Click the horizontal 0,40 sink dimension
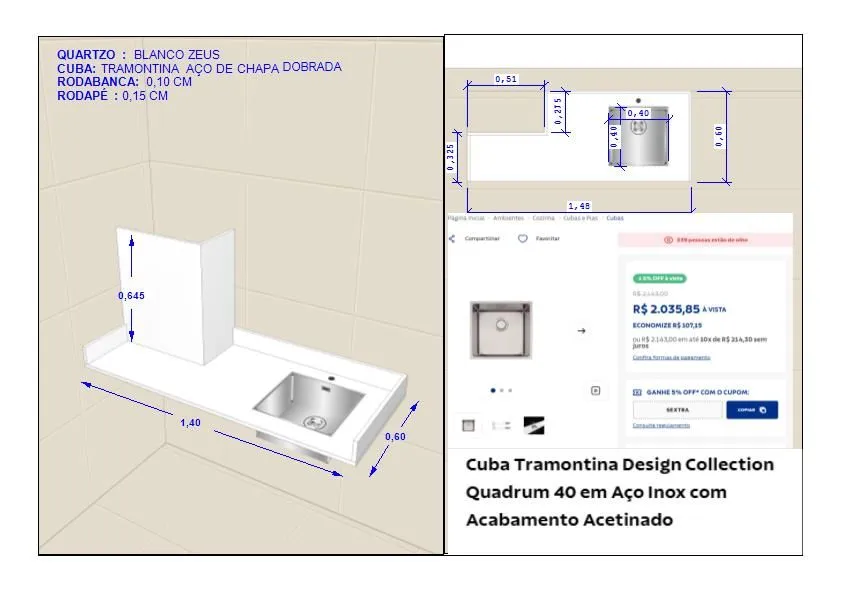841x595 pixels. pyautogui.click(x=638, y=113)
